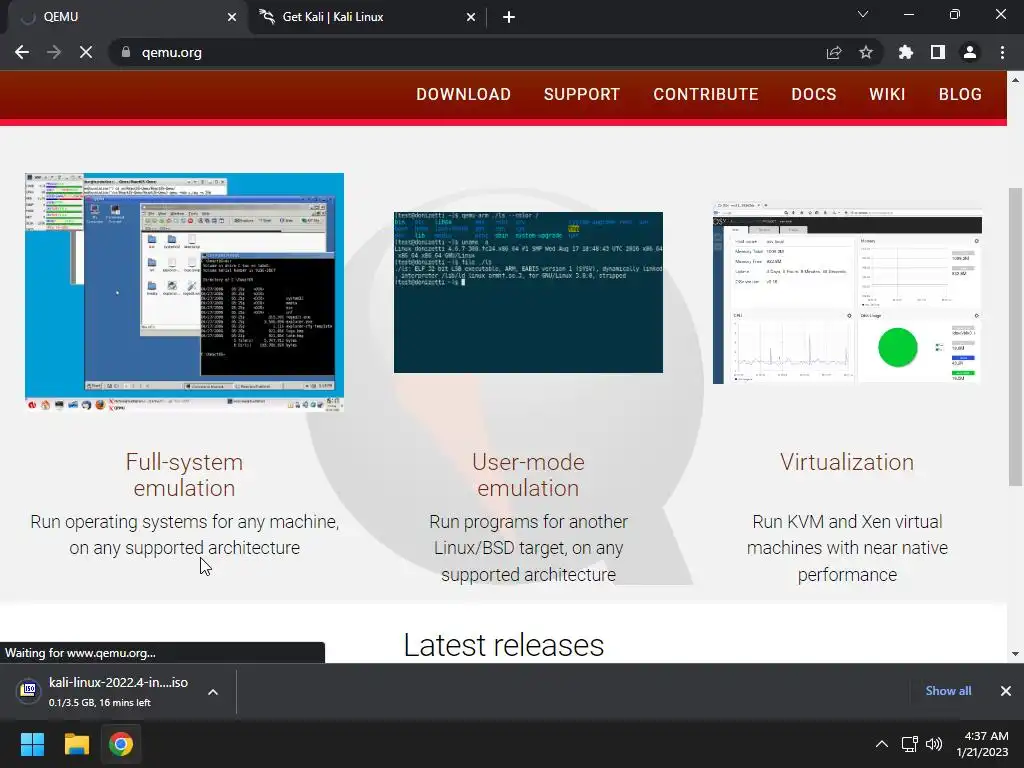Click the full-system emulation screenshot

[184, 292]
